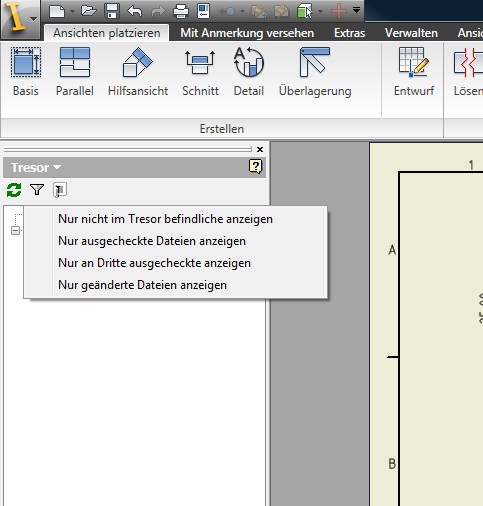Expand the Tresor browser dropdown

(36, 167)
